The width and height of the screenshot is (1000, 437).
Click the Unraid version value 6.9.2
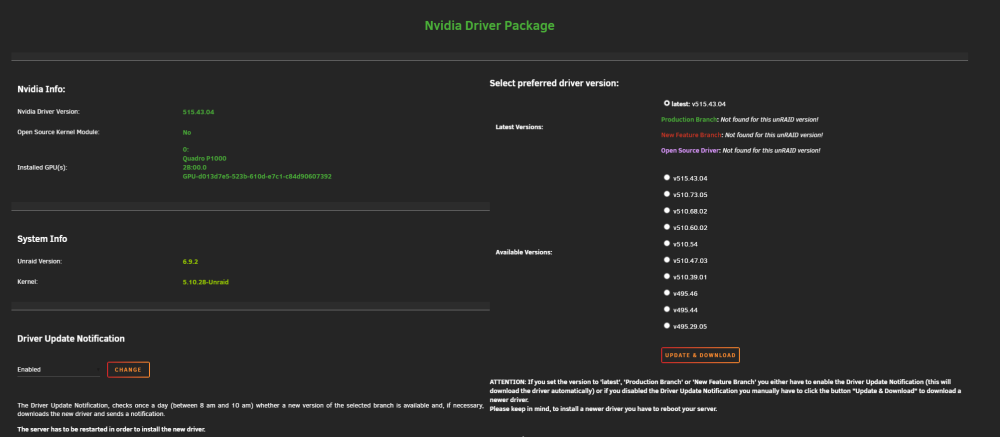190,262
